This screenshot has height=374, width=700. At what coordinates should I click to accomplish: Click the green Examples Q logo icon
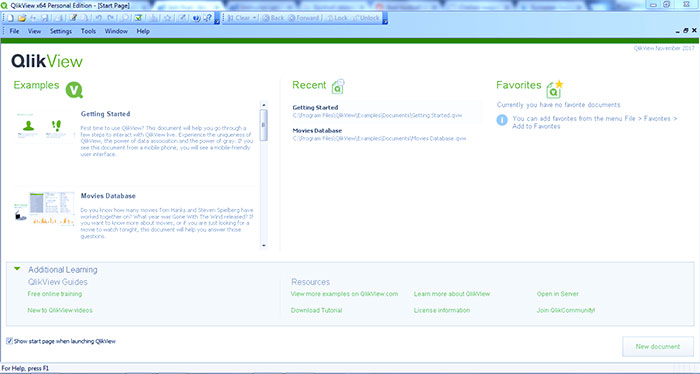tap(74, 90)
